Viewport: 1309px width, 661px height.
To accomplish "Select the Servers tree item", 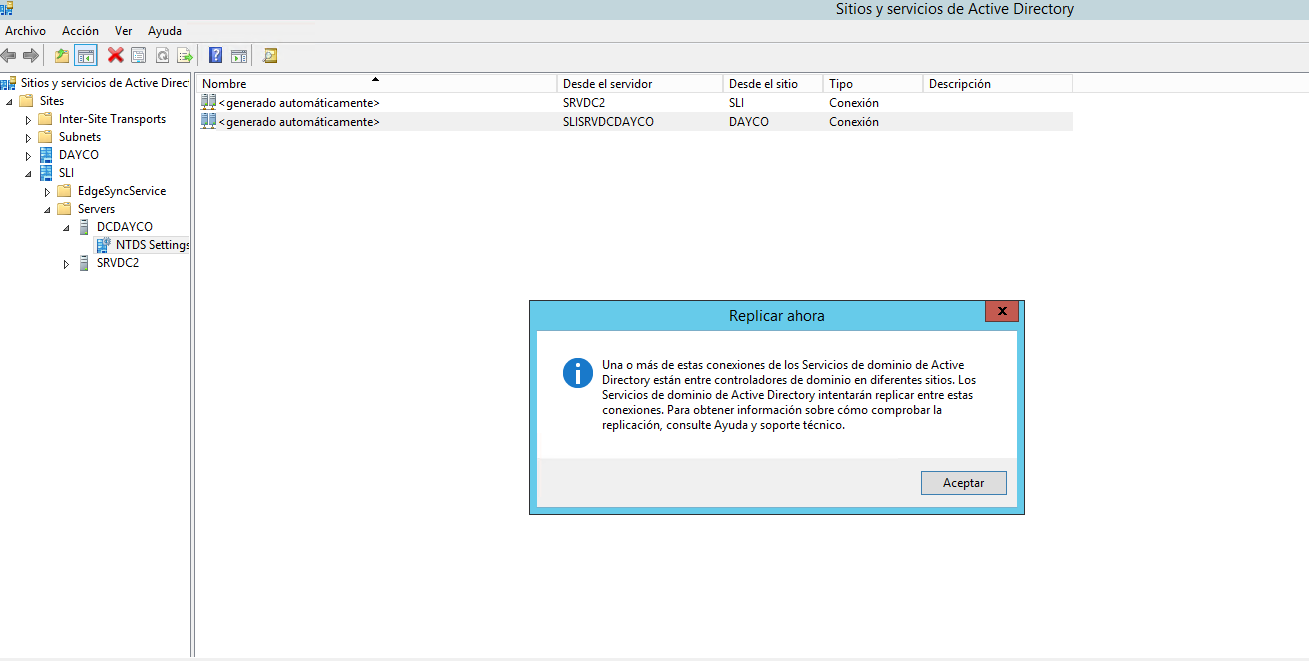I will pos(96,209).
